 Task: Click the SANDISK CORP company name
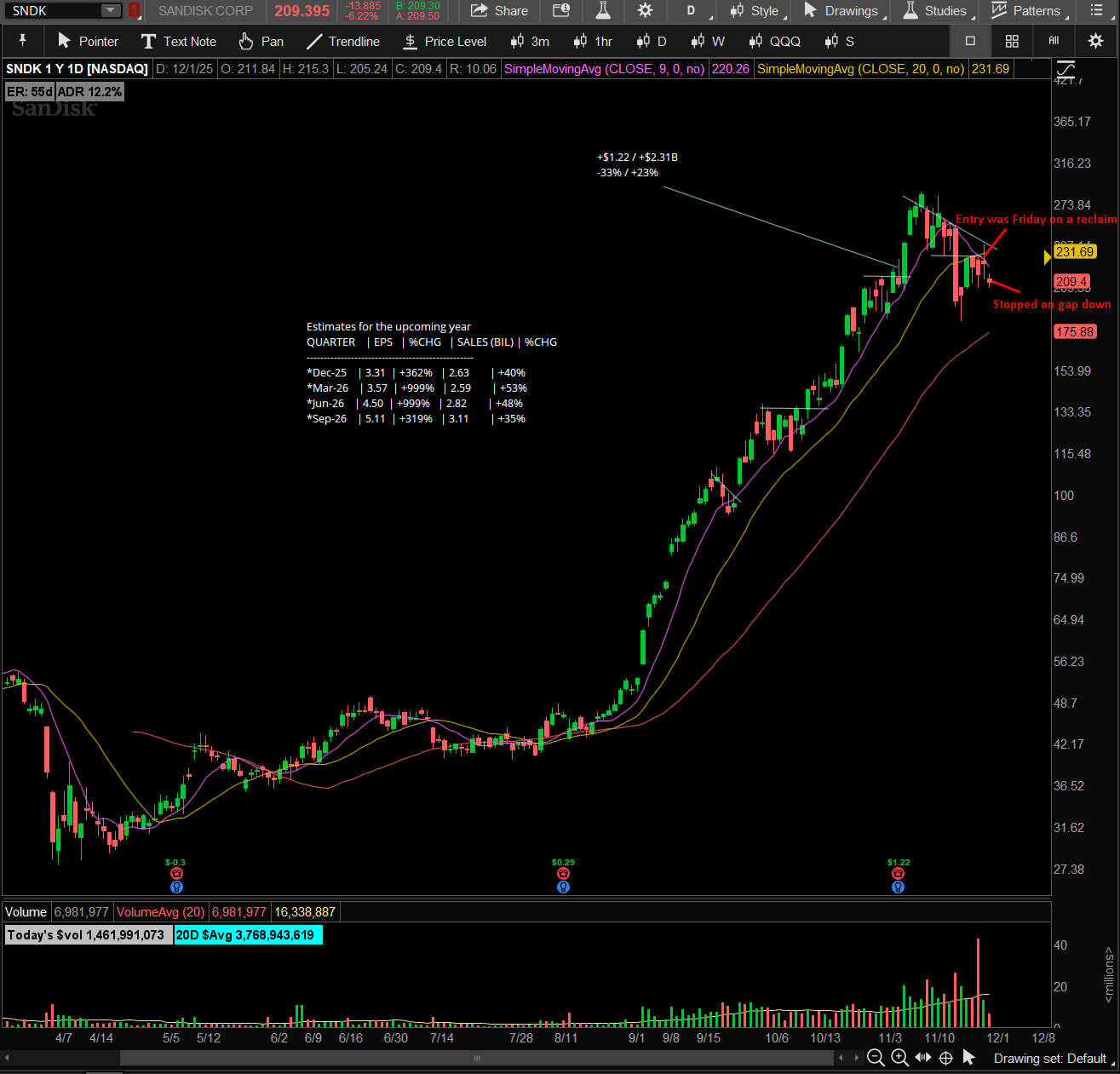pyautogui.click(x=205, y=11)
